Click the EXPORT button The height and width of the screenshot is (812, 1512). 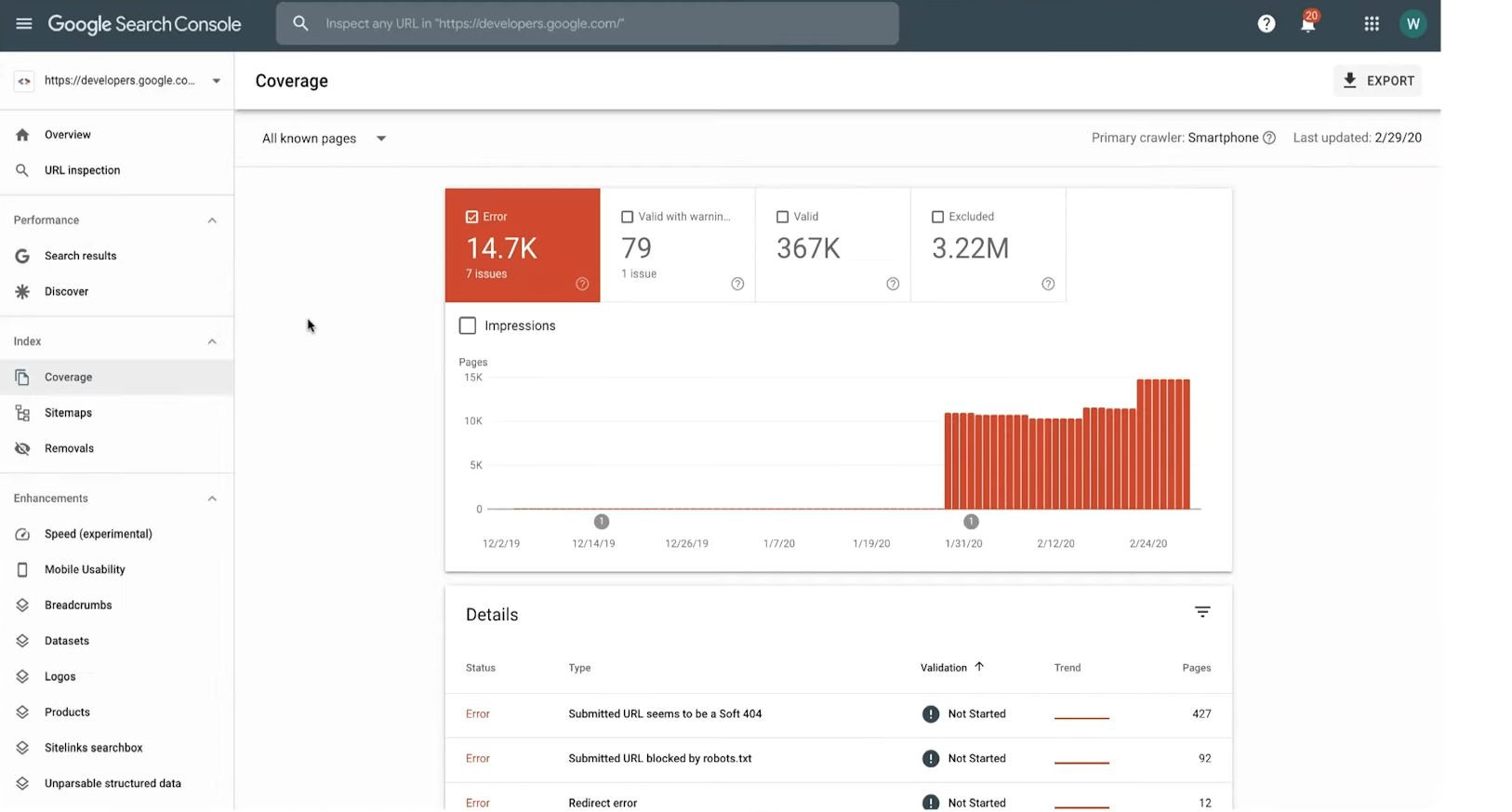(1377, 81)
